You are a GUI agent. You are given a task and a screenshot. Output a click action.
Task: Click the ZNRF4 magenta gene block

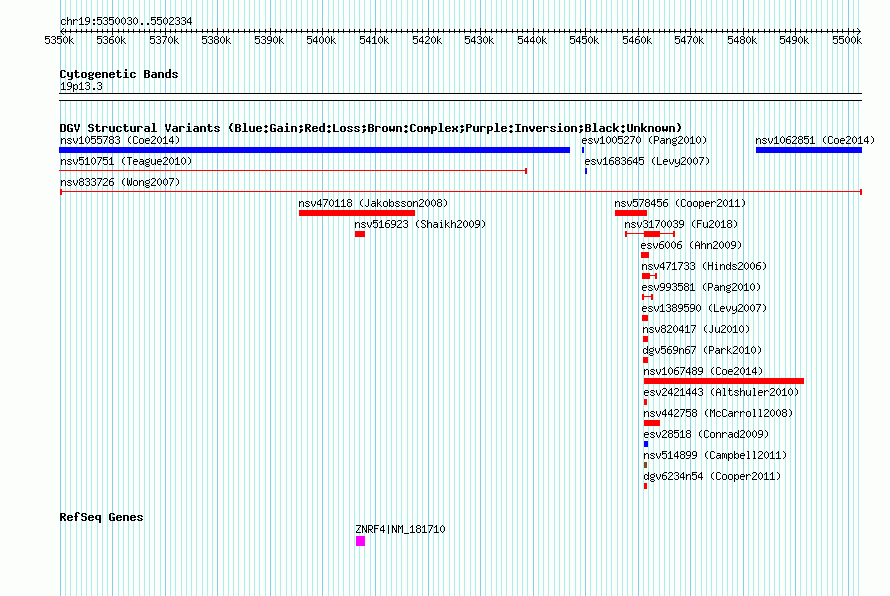(360, 541)
